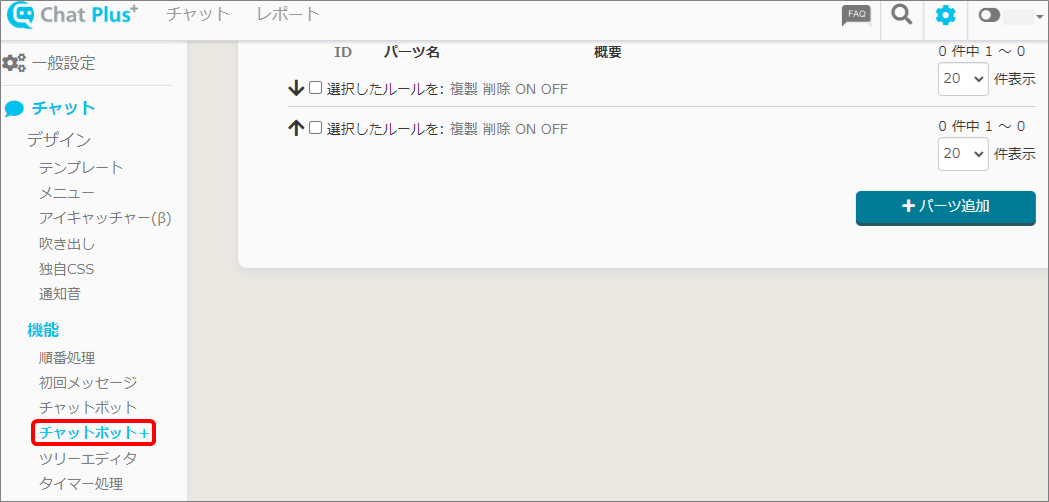Check the upper 選択したルールを checkbox
The height and width of the screenshot is (502, 1049).
(x=315, y=88)
